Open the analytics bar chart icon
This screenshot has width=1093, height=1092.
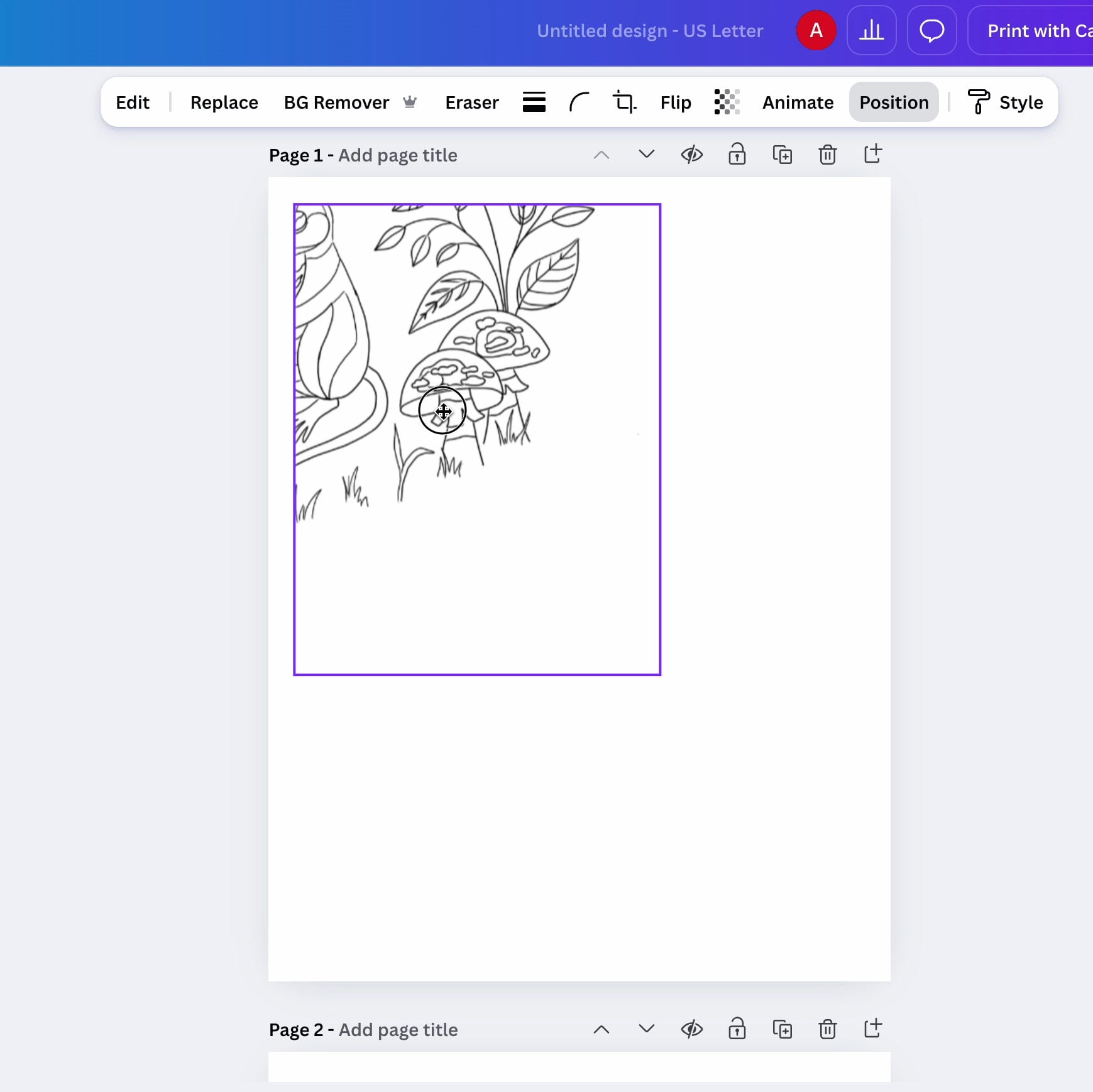point(871,30)
